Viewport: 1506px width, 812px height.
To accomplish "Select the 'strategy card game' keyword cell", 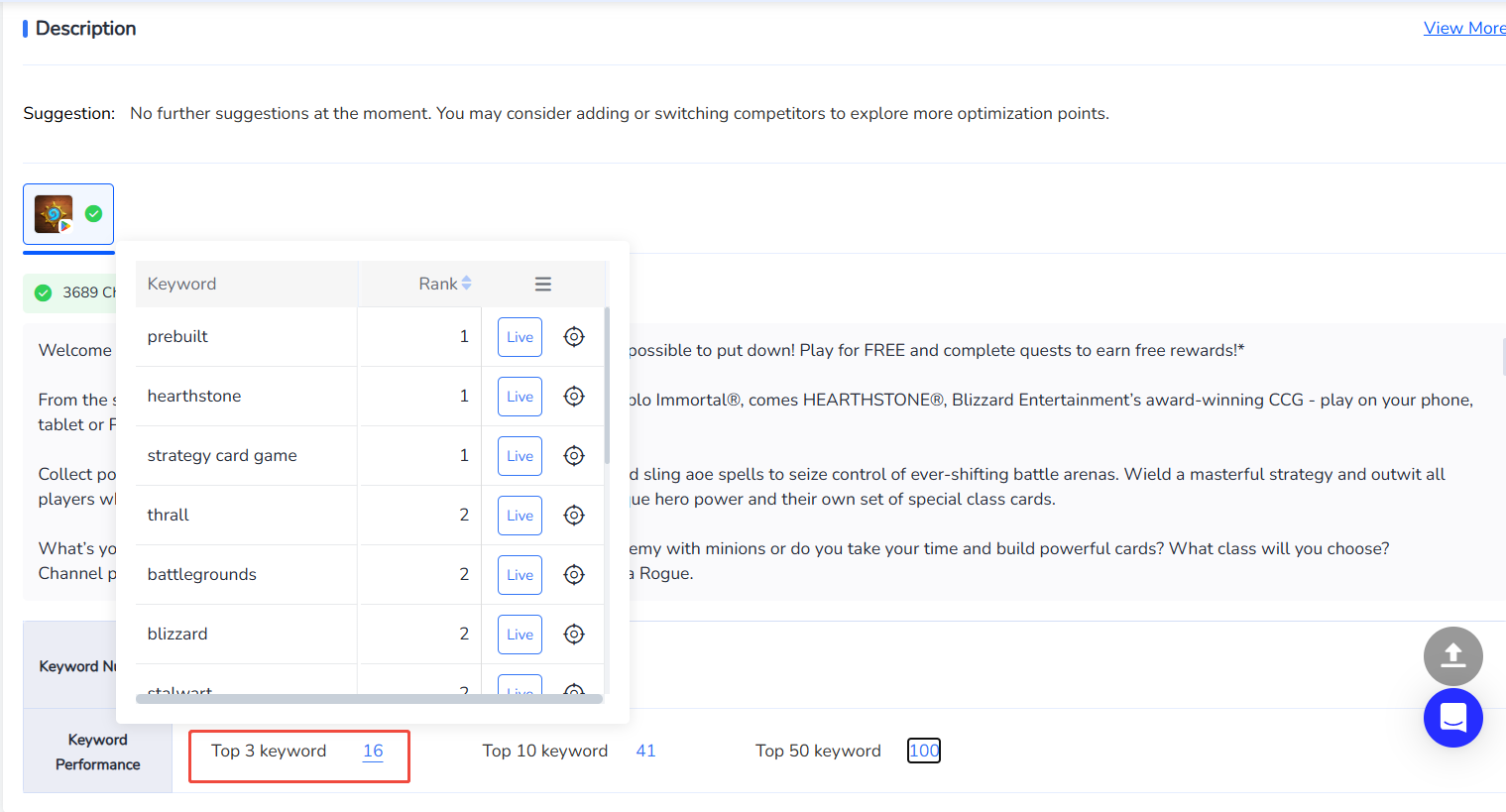I will click(x=247, y=456).
